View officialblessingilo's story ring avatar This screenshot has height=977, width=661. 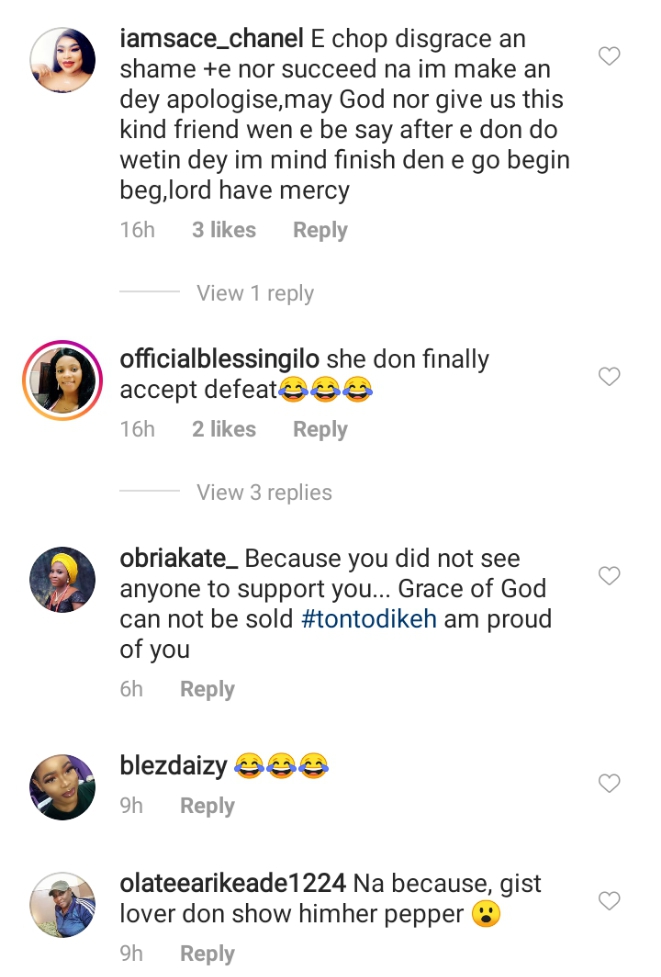[x=63, y=381]
